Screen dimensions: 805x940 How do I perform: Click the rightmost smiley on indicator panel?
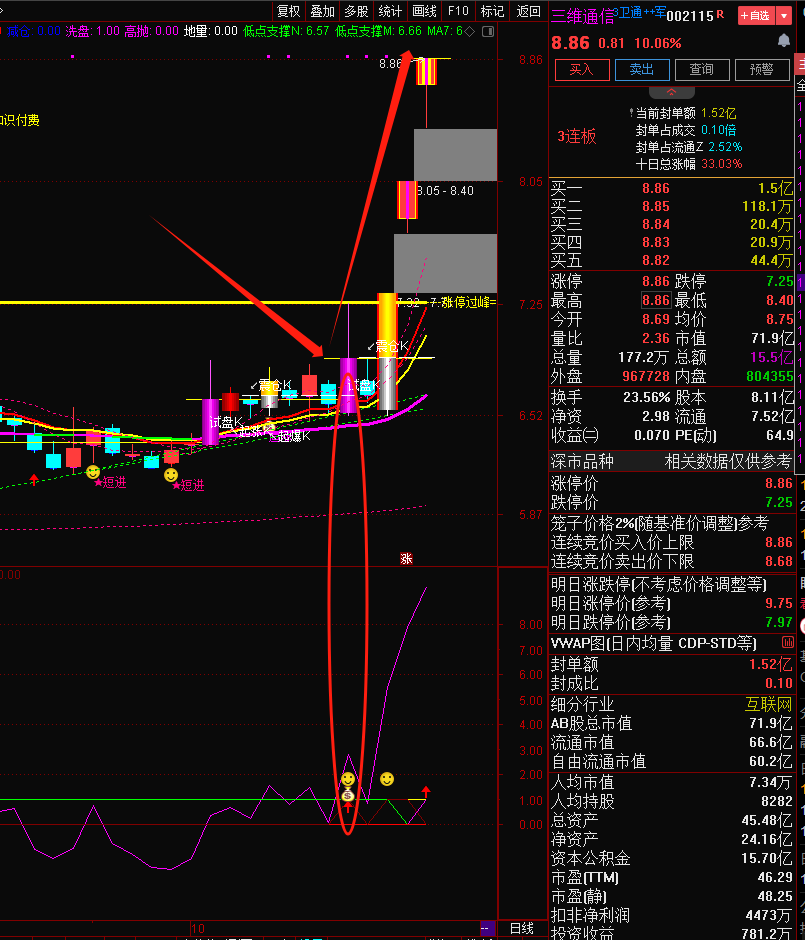(387, 779)
